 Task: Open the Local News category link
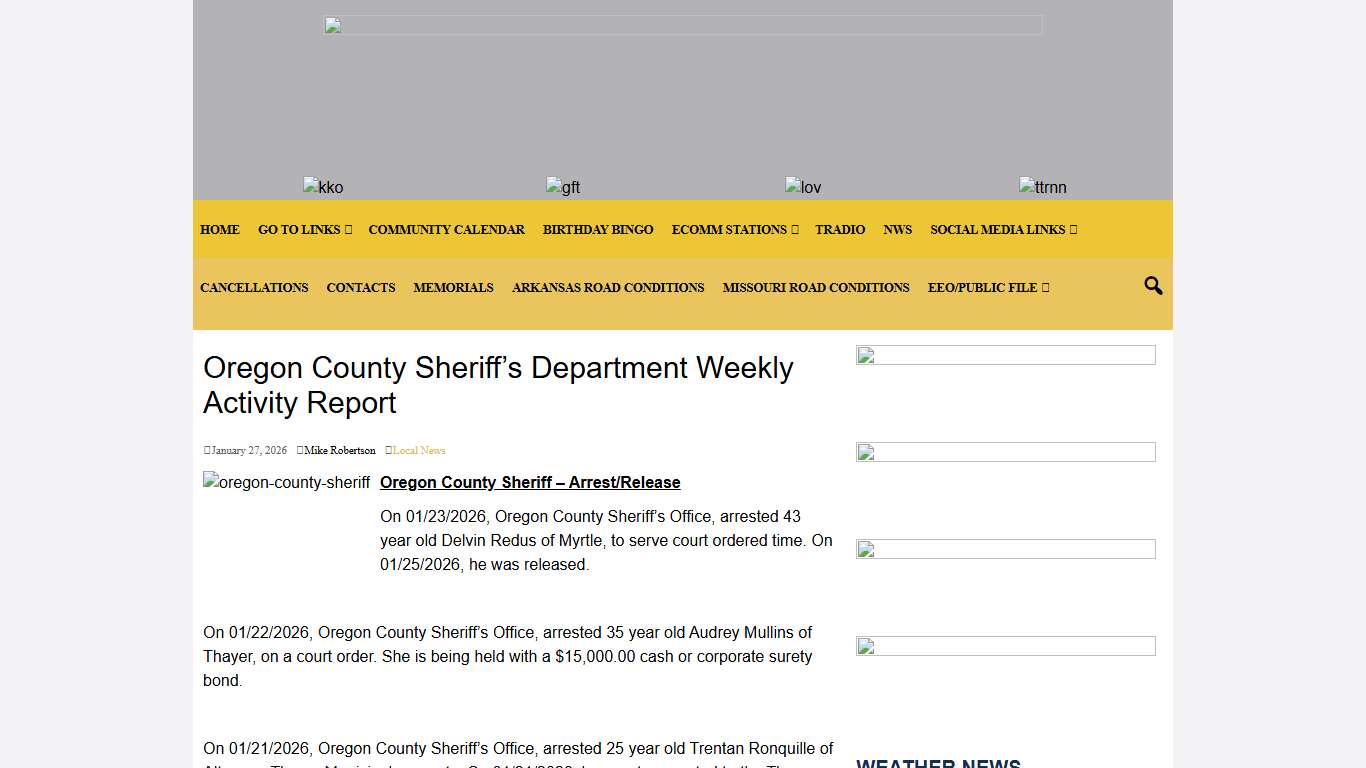[x=418, y=450]
